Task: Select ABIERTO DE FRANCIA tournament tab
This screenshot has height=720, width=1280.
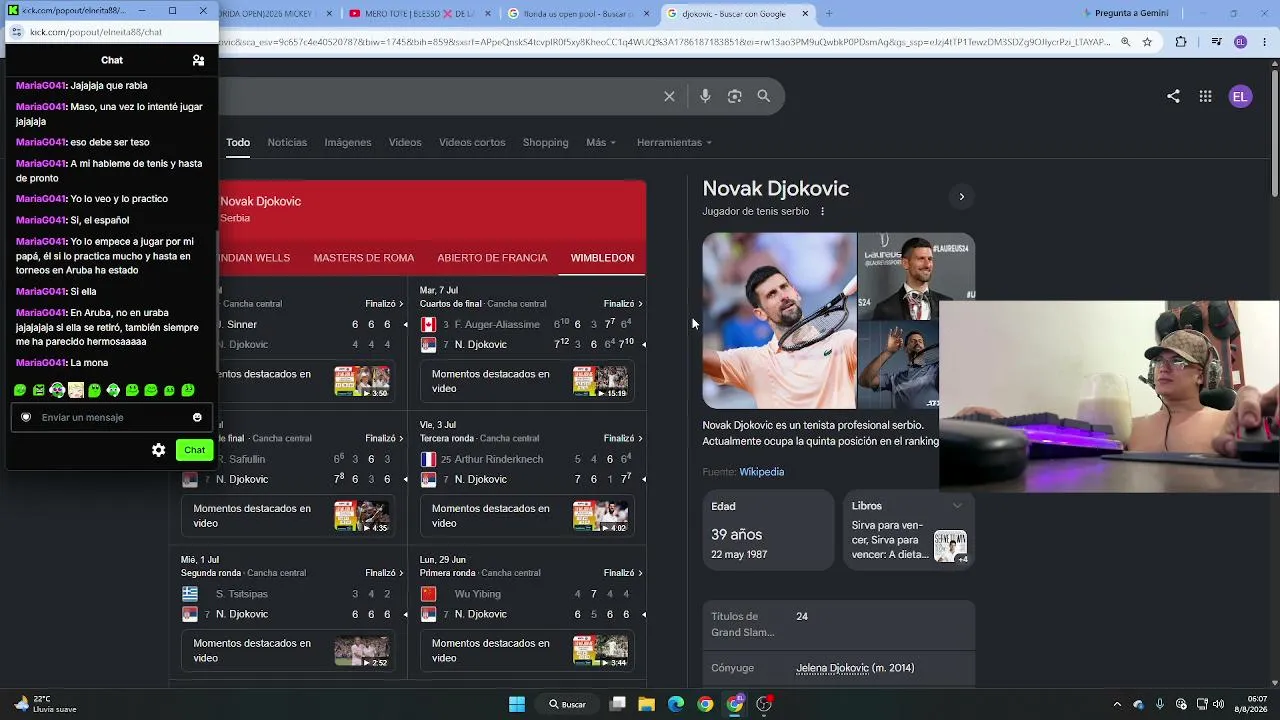Action: pos(492,258)
